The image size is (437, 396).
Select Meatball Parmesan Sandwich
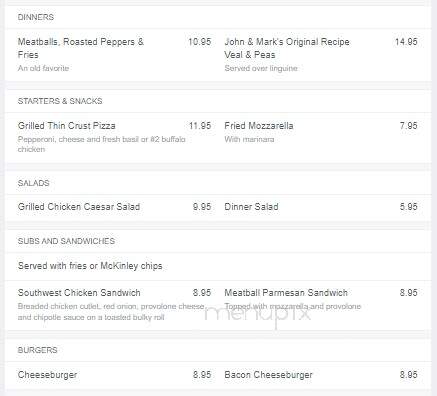click(x=286, y=293)
